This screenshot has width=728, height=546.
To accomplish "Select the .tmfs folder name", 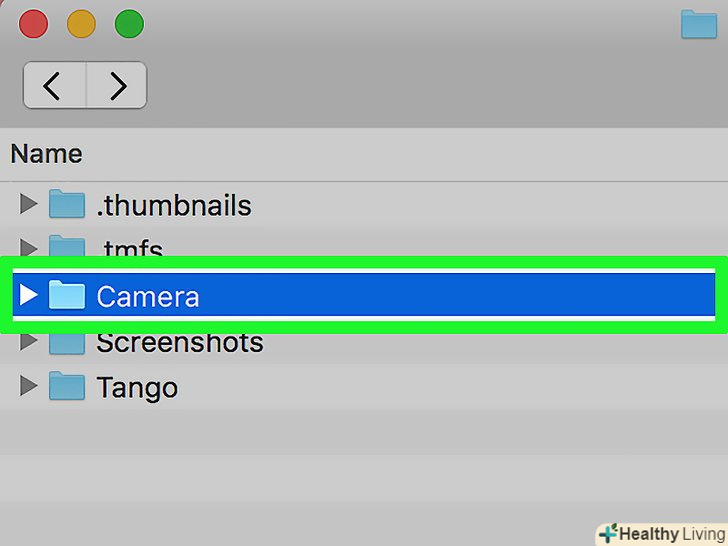I will [129, 247].
